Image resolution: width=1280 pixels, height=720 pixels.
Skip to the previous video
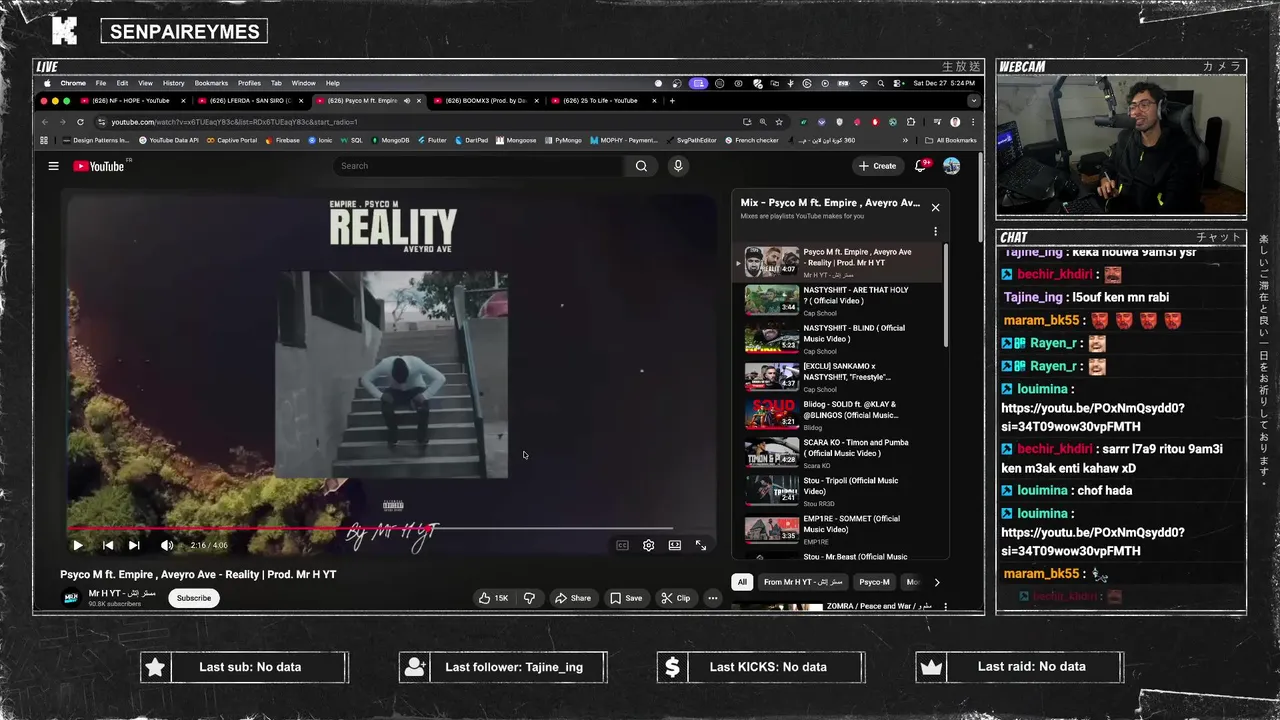coord(108,545)
